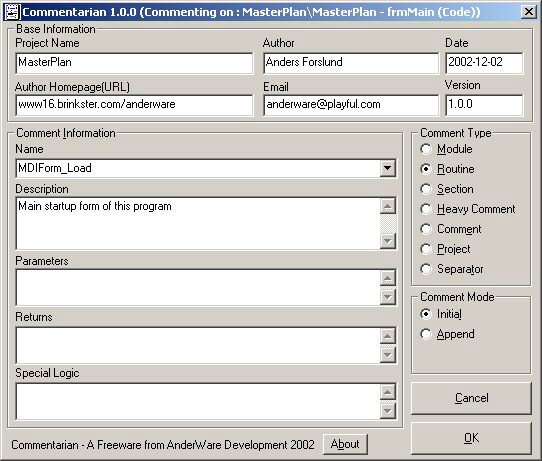Confirm with the OK button
Image resolution: width=542 pixels, height=461 pixels.
[471, 438]
